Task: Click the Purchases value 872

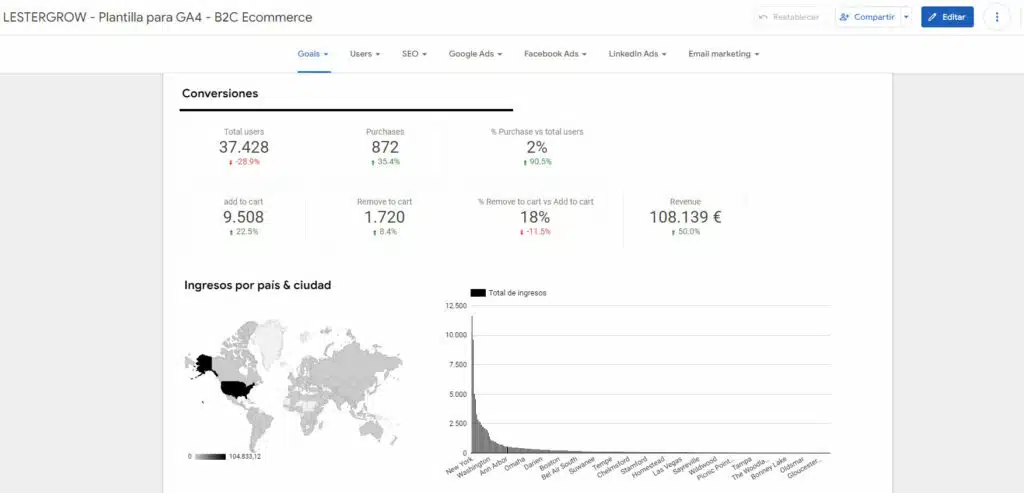Action: 385,148
